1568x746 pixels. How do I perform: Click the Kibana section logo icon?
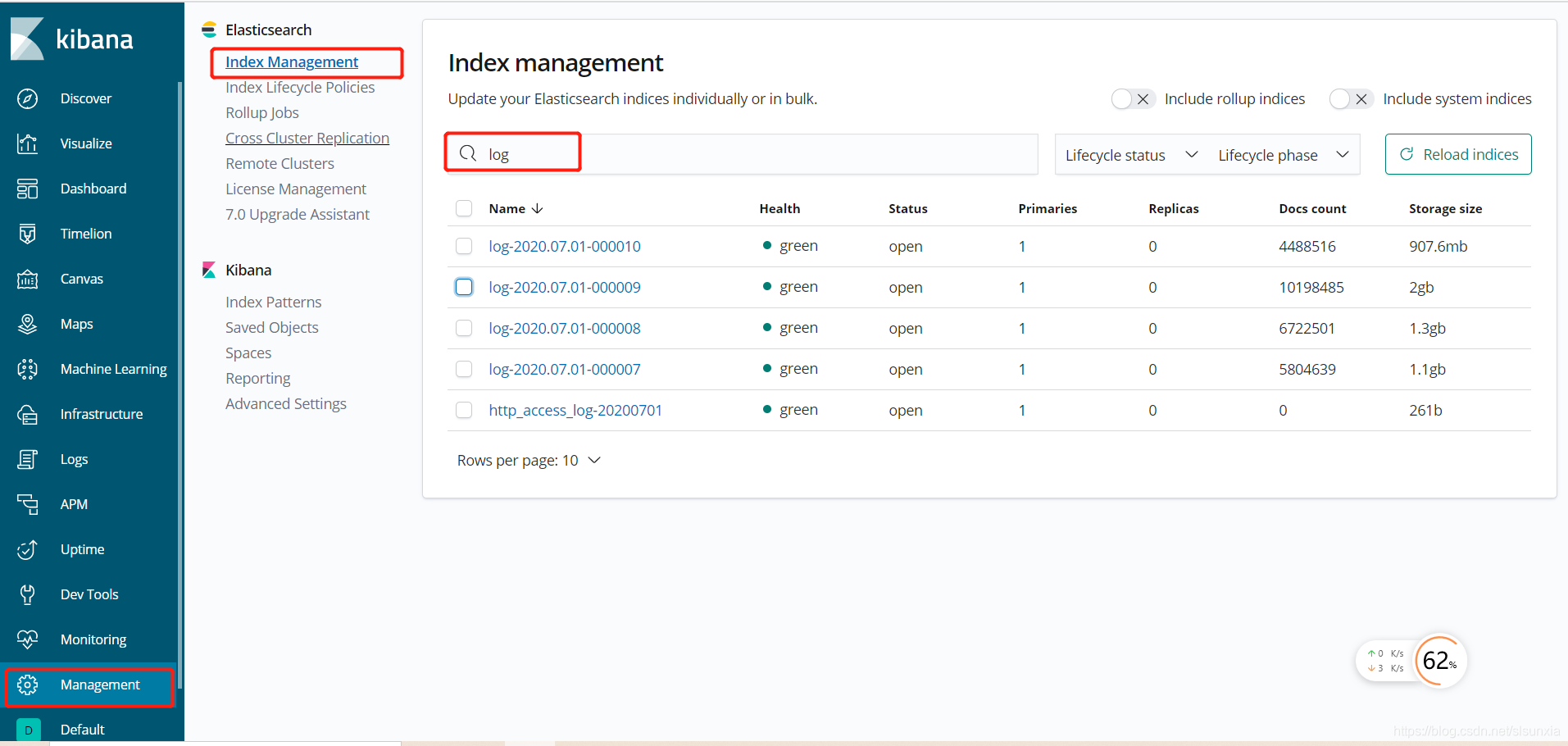click(209, 270)
